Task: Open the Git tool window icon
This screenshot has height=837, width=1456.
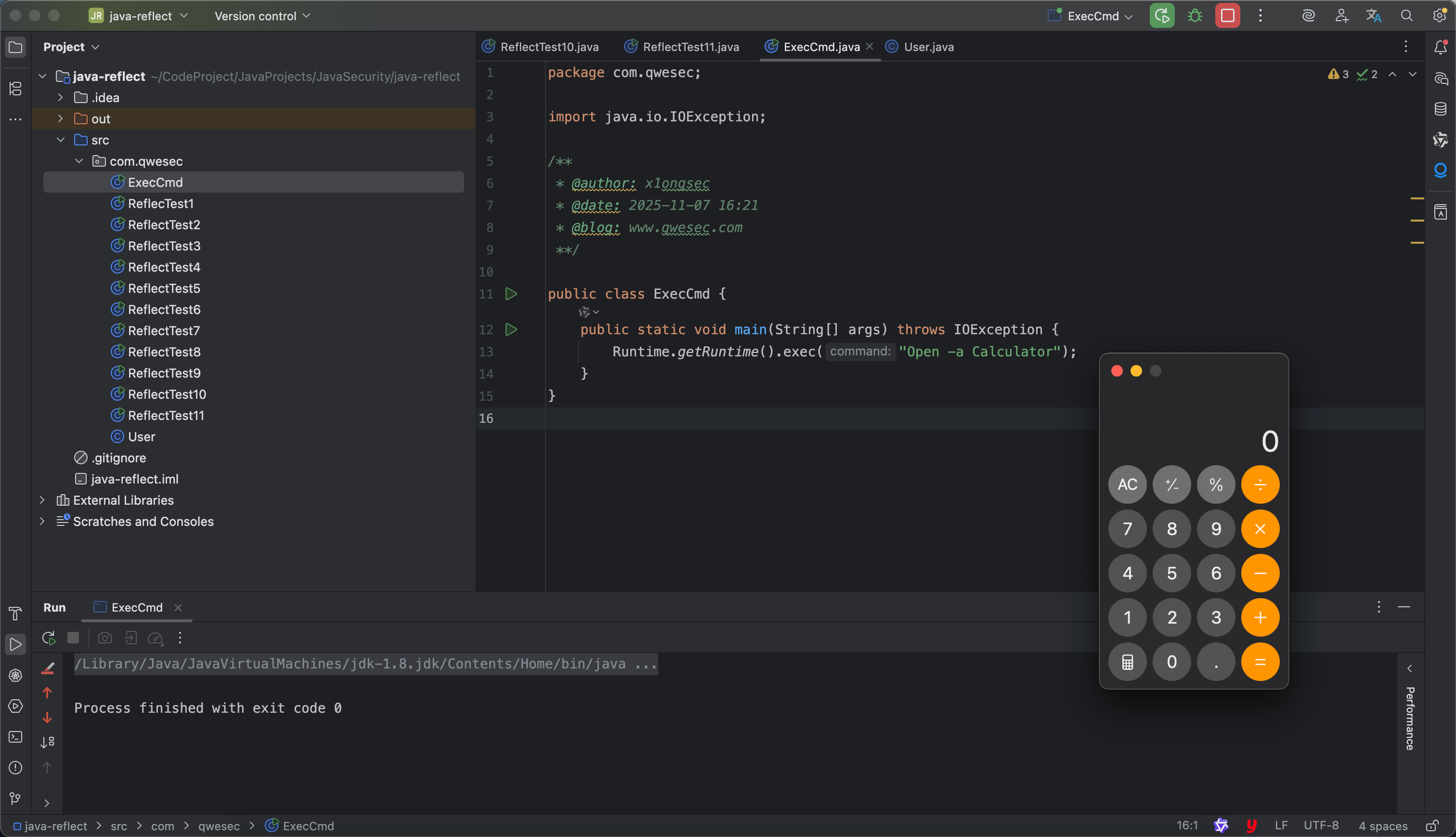Action: tap(15, 798)
